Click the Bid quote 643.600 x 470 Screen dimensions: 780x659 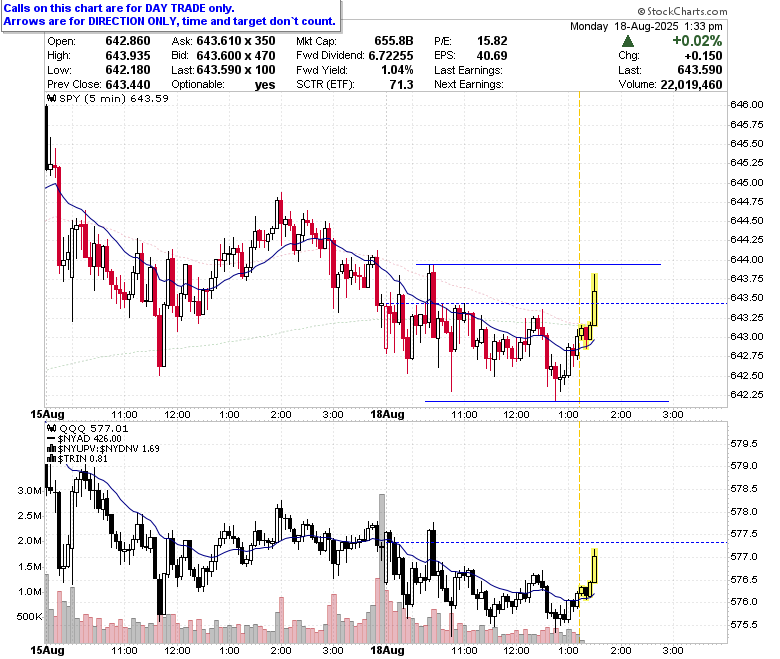click(236, 55)
